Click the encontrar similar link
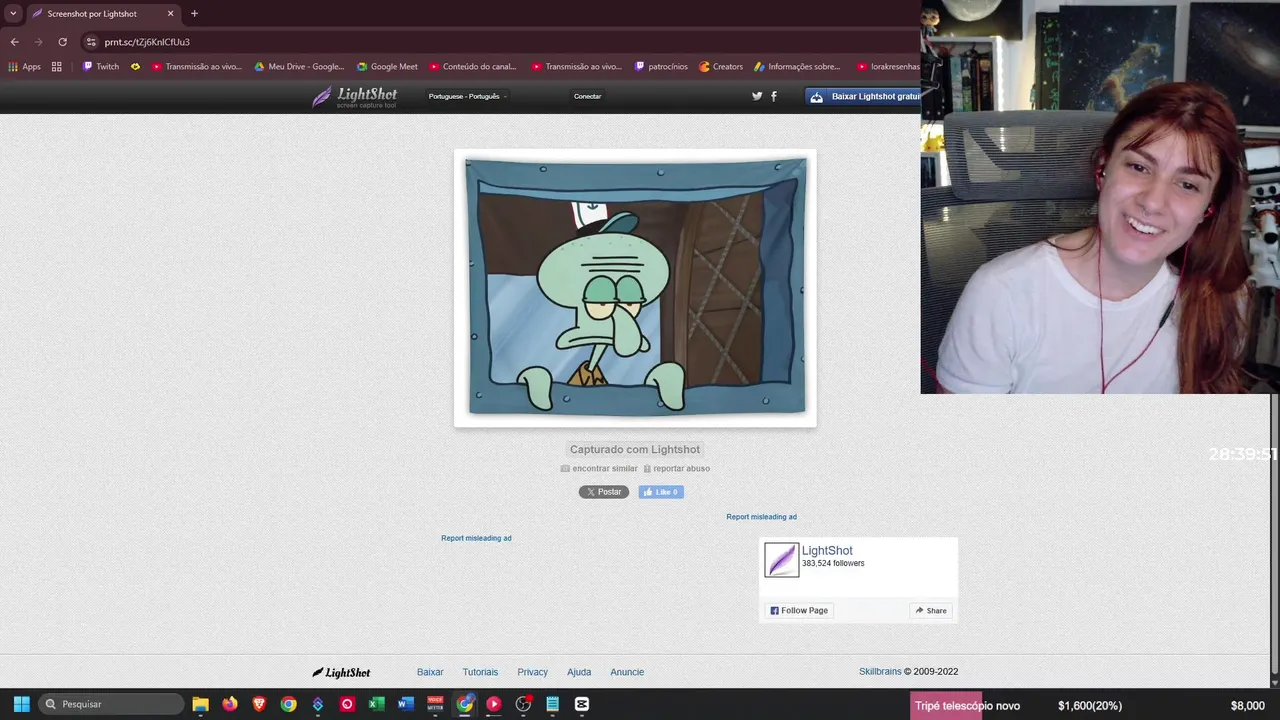Image resolution: width=1280 pixels, height=720 pixels. pos(599,468)
